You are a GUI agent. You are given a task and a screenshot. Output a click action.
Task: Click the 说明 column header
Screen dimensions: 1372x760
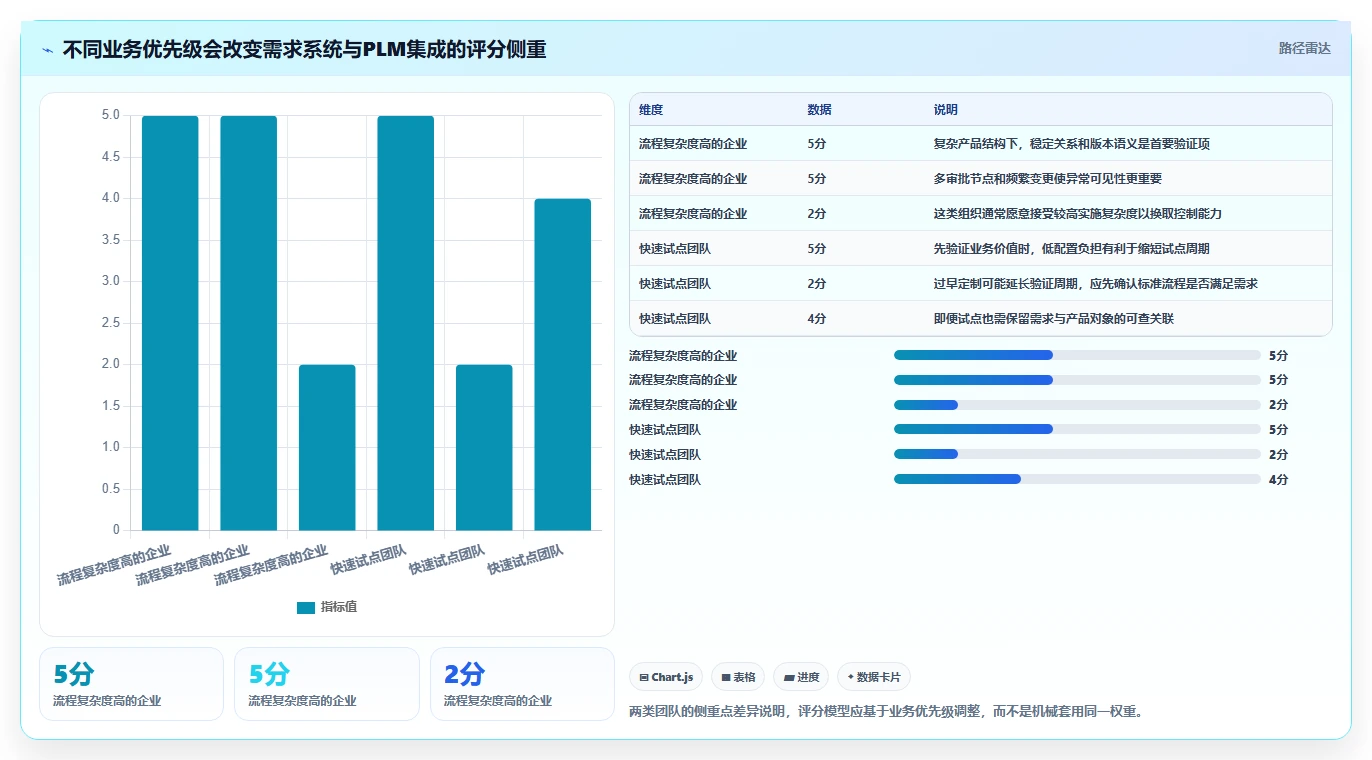945,110
